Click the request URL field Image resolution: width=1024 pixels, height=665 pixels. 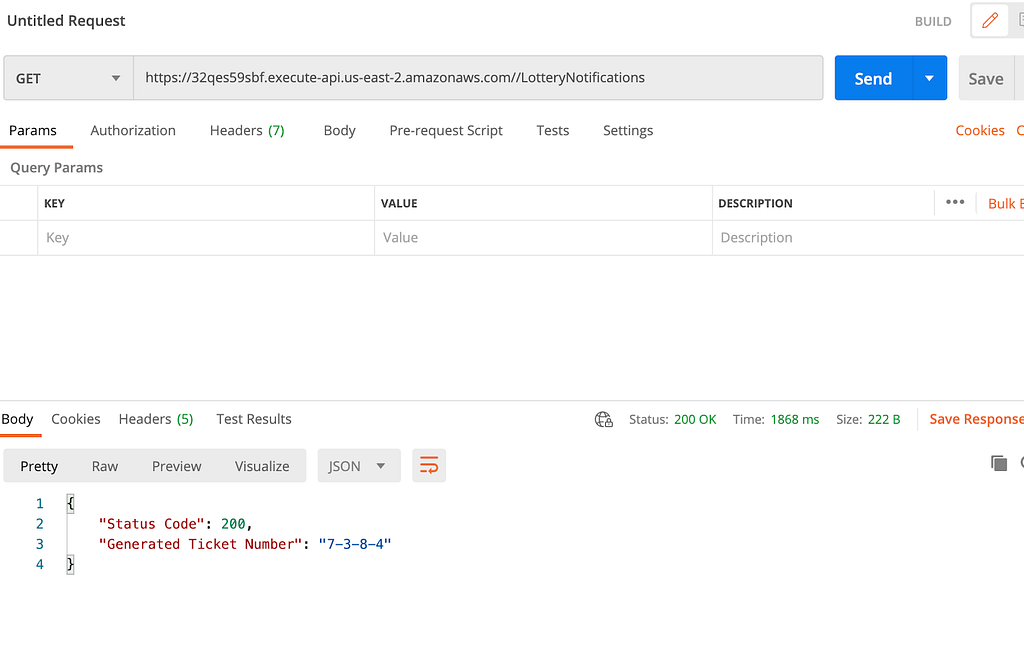click(478, 78)
